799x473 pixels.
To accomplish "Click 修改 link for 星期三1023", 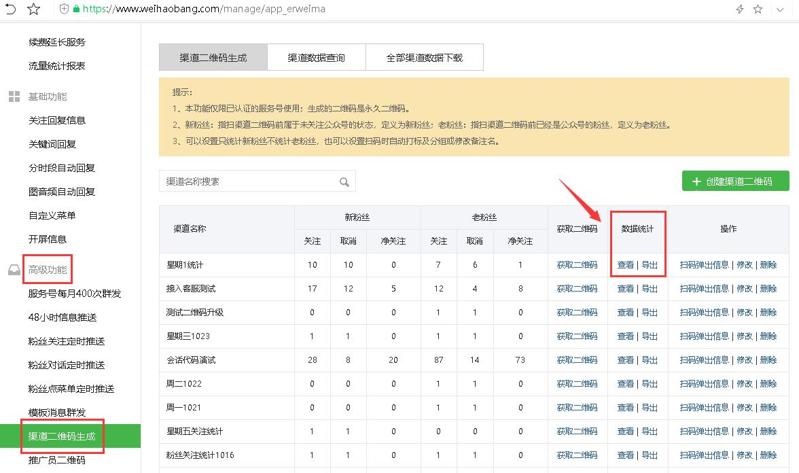I will click(x=744, y=337).
